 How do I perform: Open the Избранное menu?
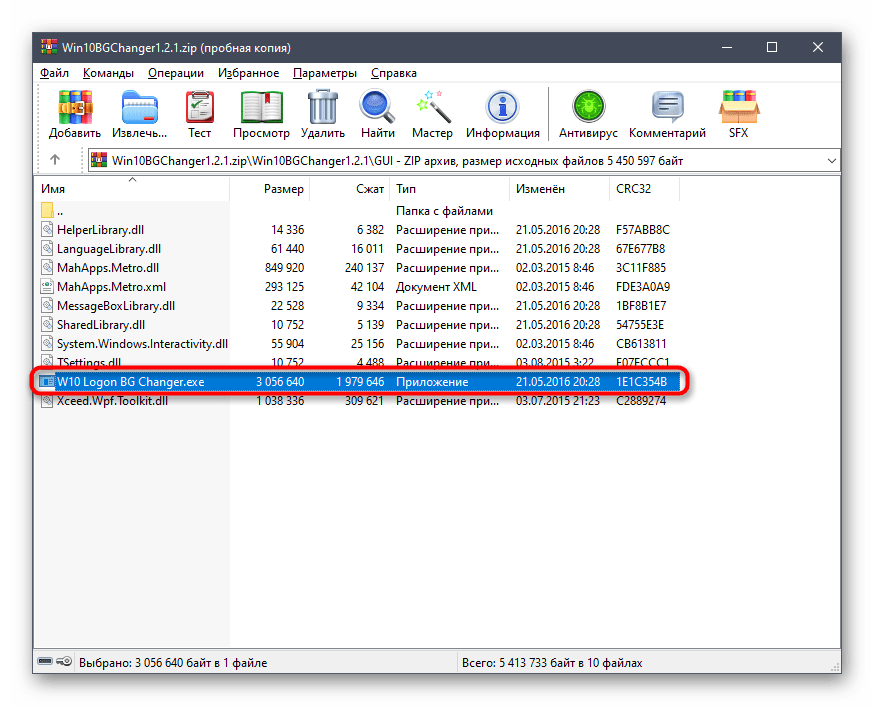pyautogui.click(x=248, y=73)
